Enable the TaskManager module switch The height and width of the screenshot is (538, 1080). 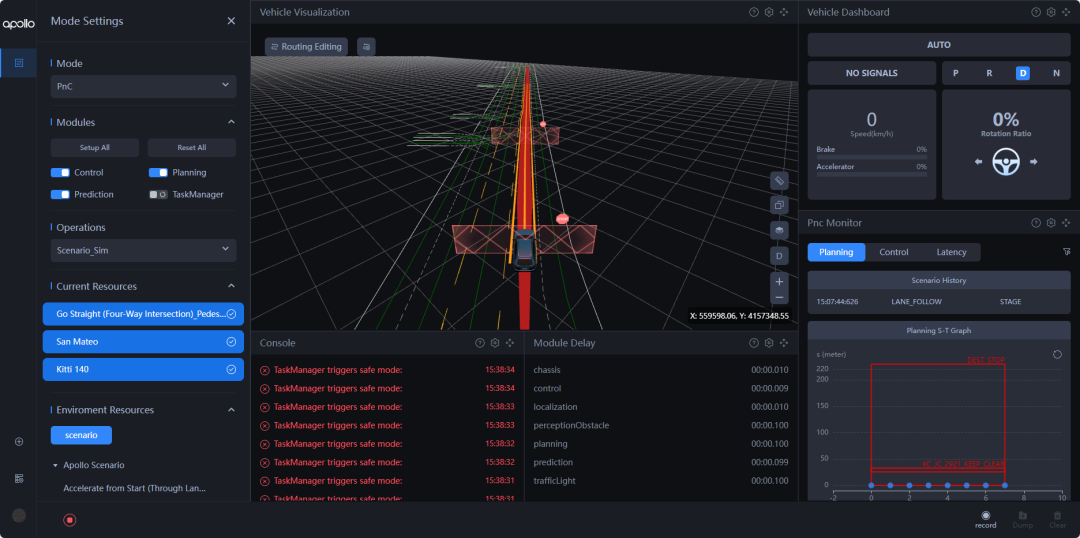click(158, 194)
